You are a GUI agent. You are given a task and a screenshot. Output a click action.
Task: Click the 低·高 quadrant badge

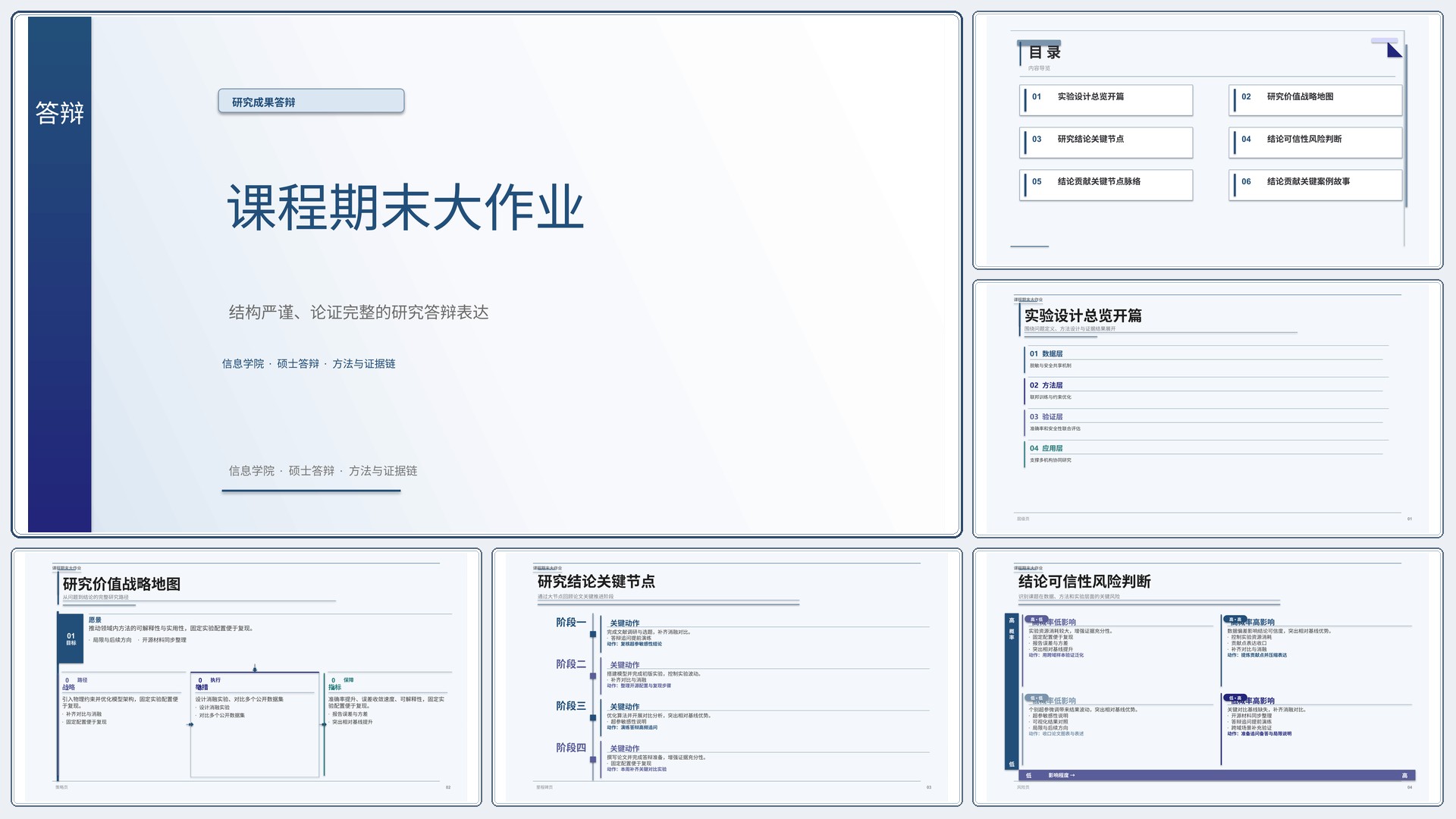coord(1236,698)
